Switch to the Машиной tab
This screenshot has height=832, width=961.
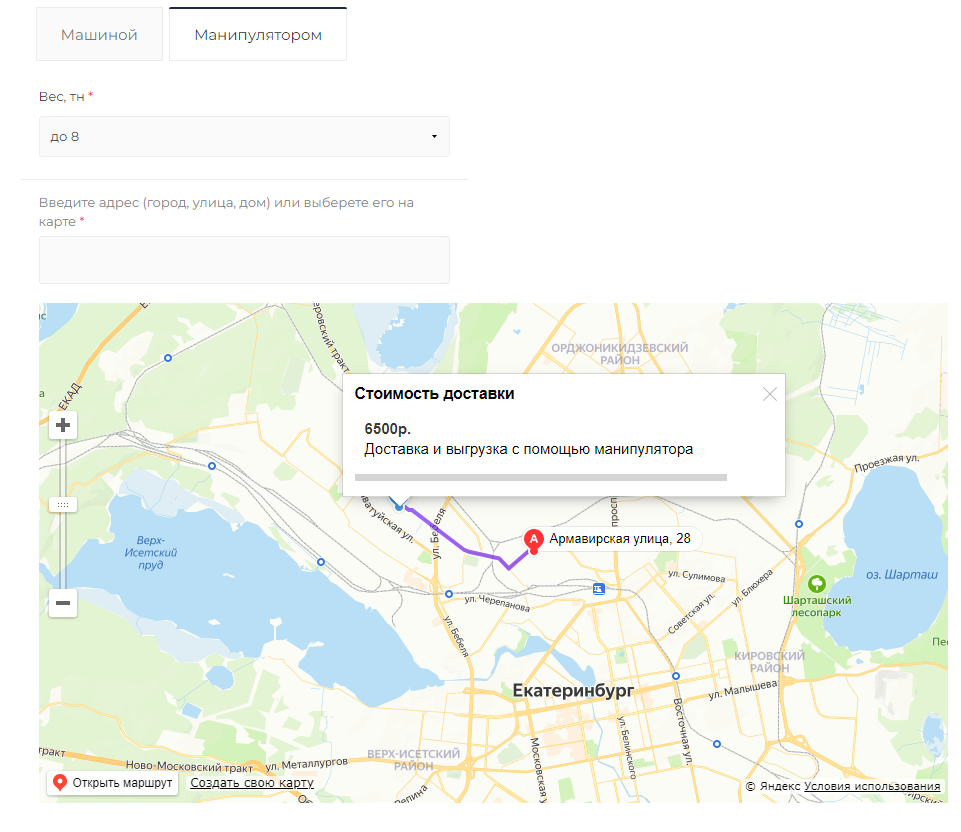pos(99,35)
